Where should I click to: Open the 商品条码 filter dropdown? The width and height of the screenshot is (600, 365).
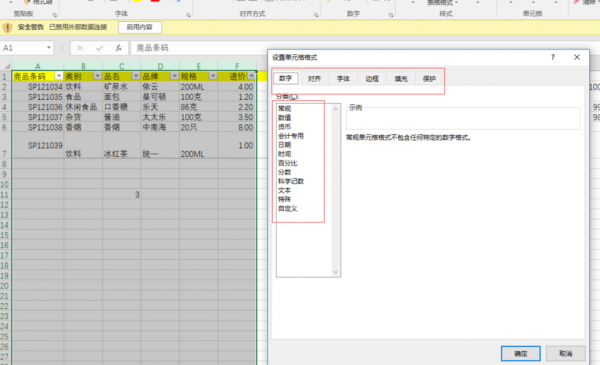[59, 76]
